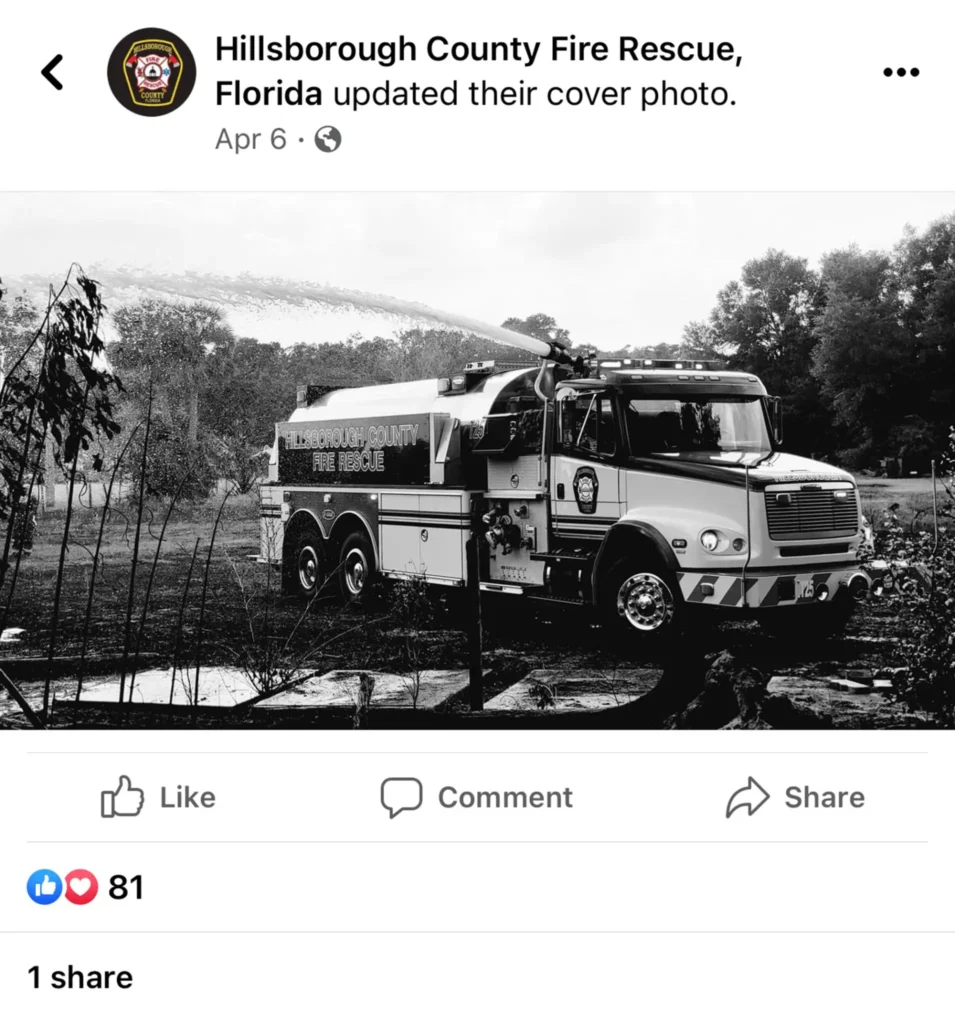
Task: Select the Comment button label
Action: [505, 797]
